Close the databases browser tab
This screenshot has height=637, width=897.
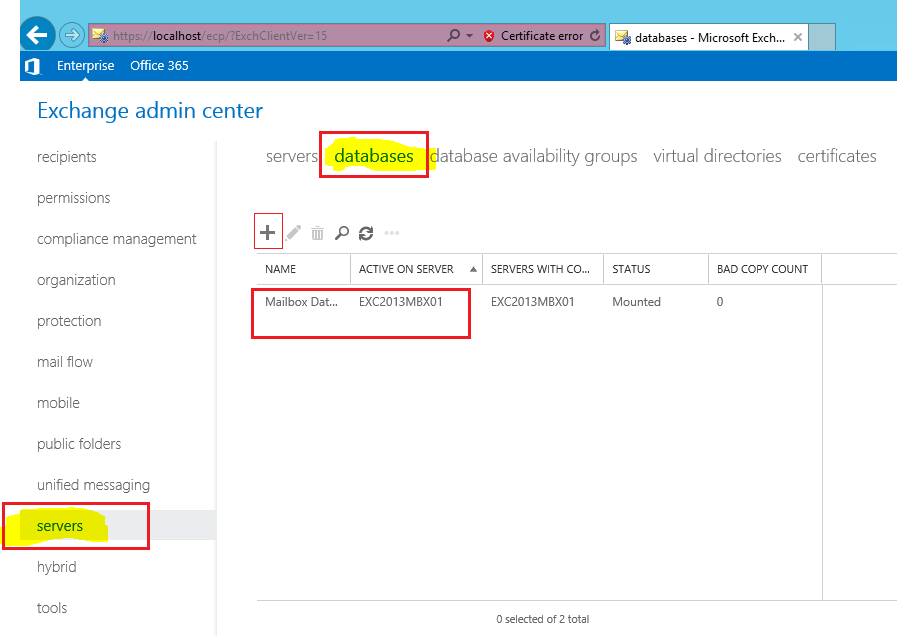pos(797,37)
